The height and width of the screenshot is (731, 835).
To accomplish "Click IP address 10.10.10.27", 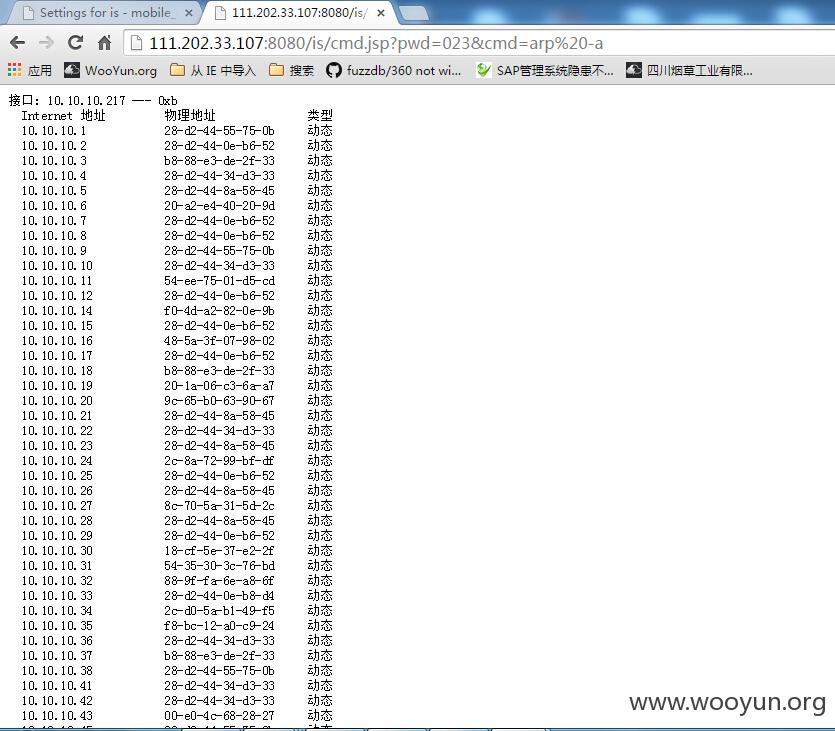I will [57, 506].
